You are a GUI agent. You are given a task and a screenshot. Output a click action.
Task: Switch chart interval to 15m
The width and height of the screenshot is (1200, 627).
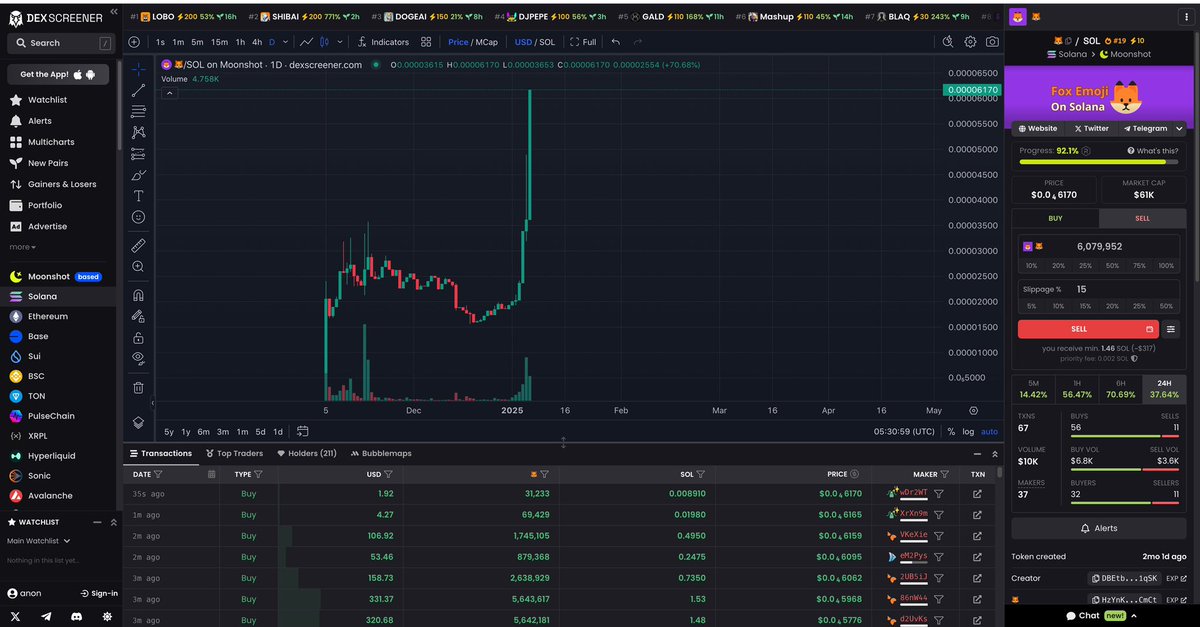coord(219,42)
